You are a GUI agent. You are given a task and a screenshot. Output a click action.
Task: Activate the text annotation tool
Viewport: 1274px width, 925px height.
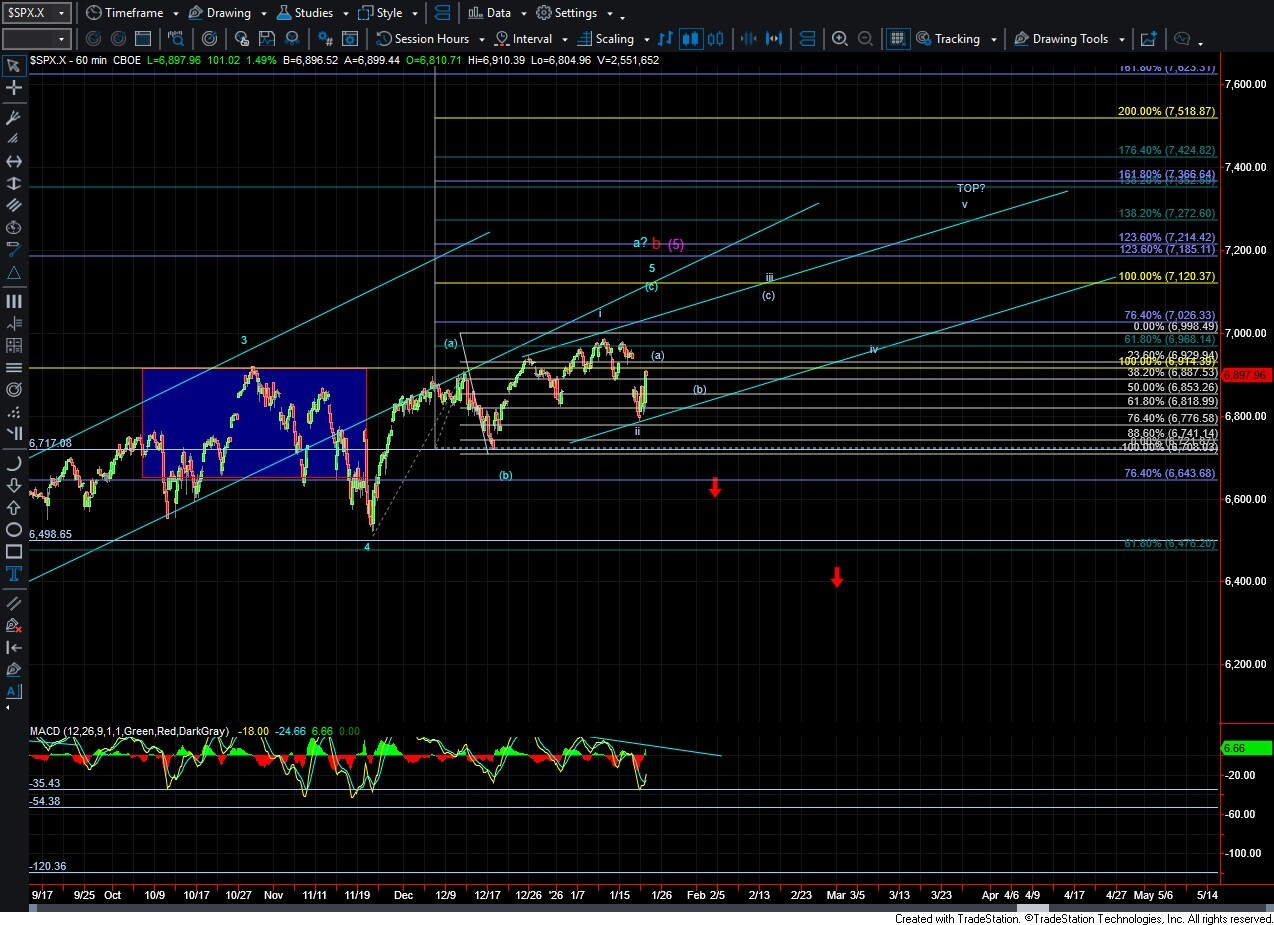13,574
